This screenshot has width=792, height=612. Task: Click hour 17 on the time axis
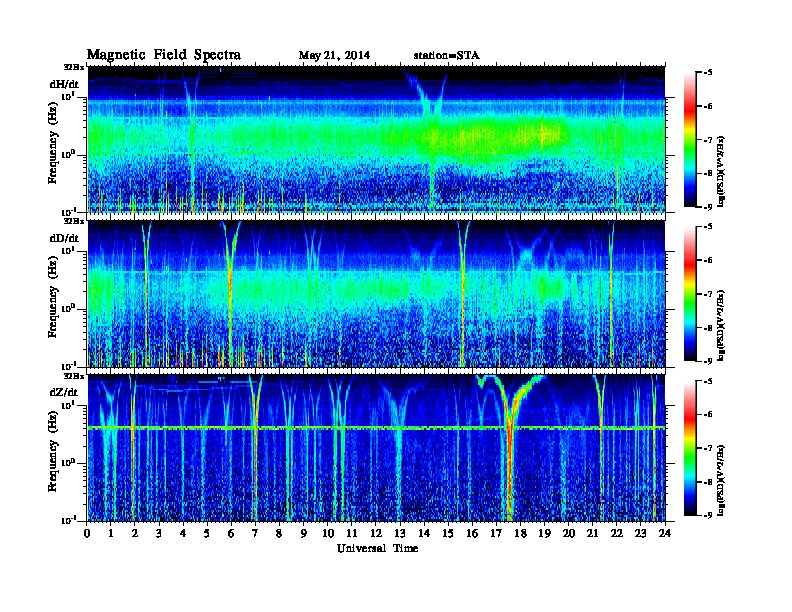[497, 533]
